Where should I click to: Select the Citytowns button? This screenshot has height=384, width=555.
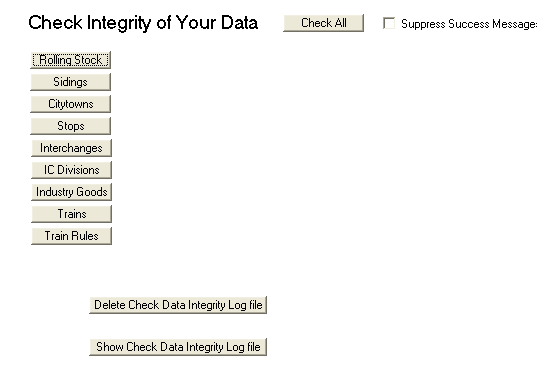[70, 104]
